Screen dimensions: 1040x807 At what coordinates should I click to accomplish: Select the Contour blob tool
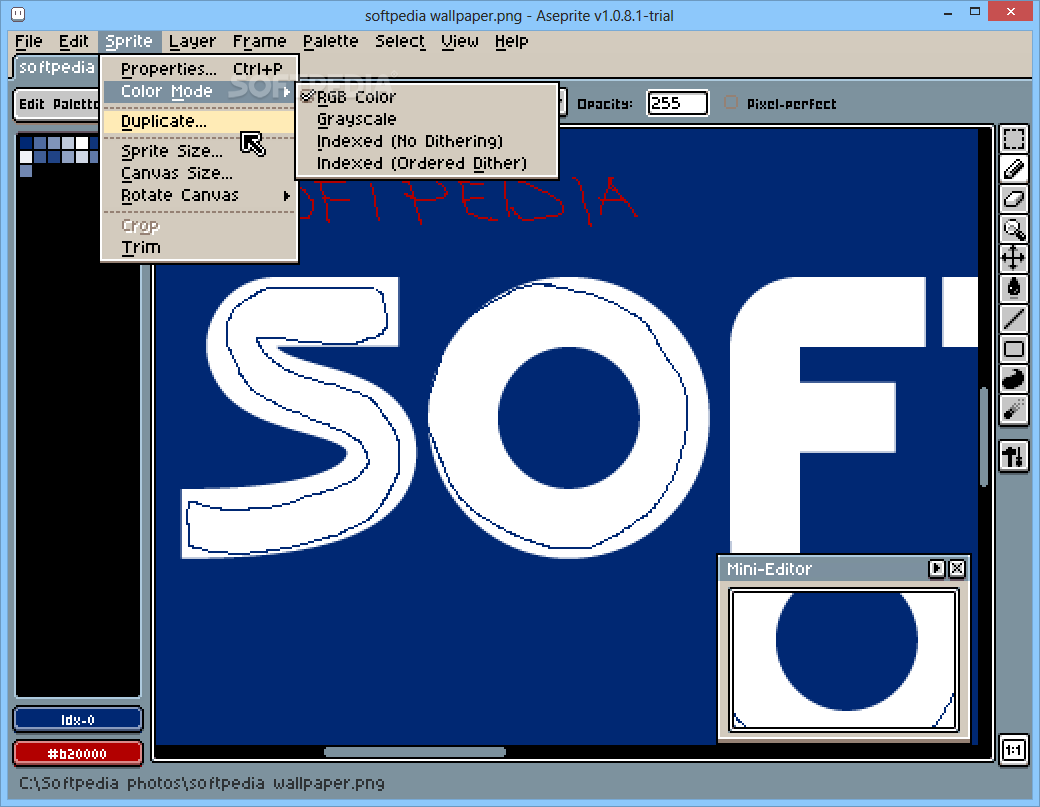(x=1013, y=379)
